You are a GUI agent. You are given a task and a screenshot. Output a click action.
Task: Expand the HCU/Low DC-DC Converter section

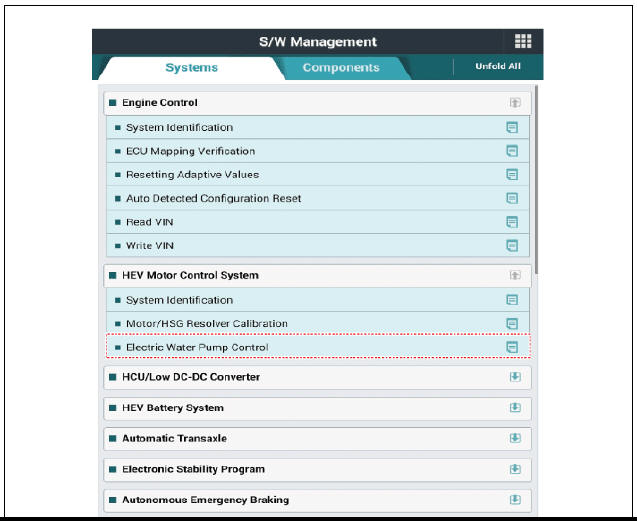coord(515,377)
